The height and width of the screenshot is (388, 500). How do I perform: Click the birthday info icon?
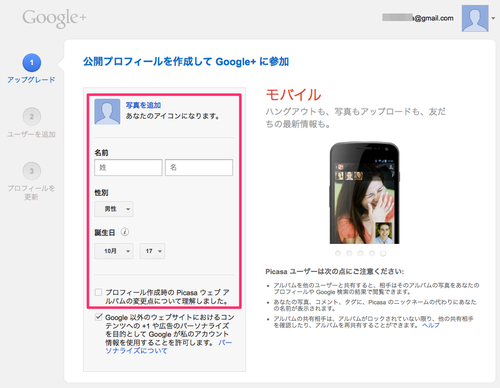(x=125, y=232)
